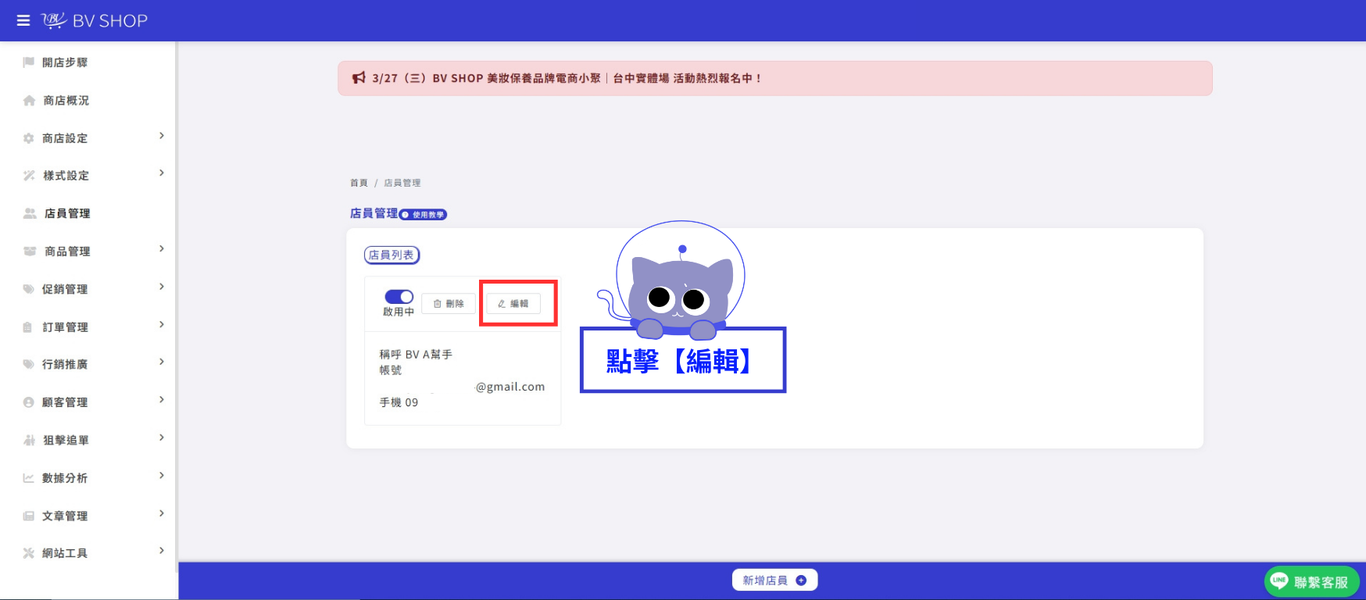Image resolution: width=1366 pixels, height=600 pixels.
Task: Expand the 訂單管理 chevron
Action: [161, 325]
